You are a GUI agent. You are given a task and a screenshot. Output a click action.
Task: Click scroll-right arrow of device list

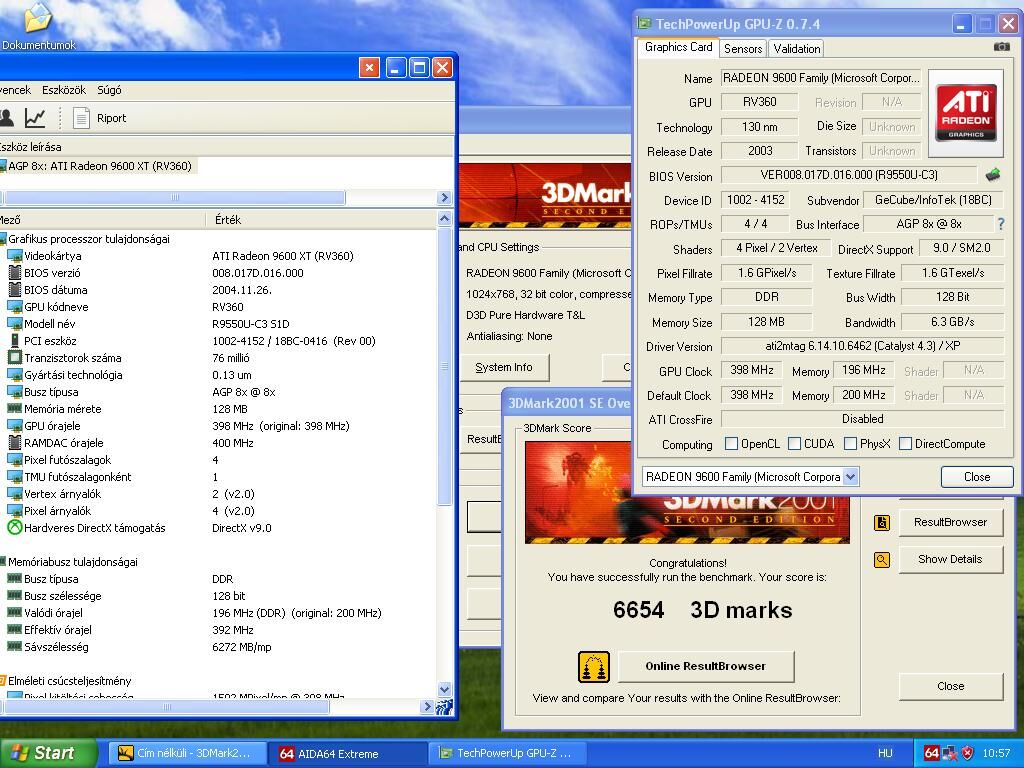click(445, 197)
